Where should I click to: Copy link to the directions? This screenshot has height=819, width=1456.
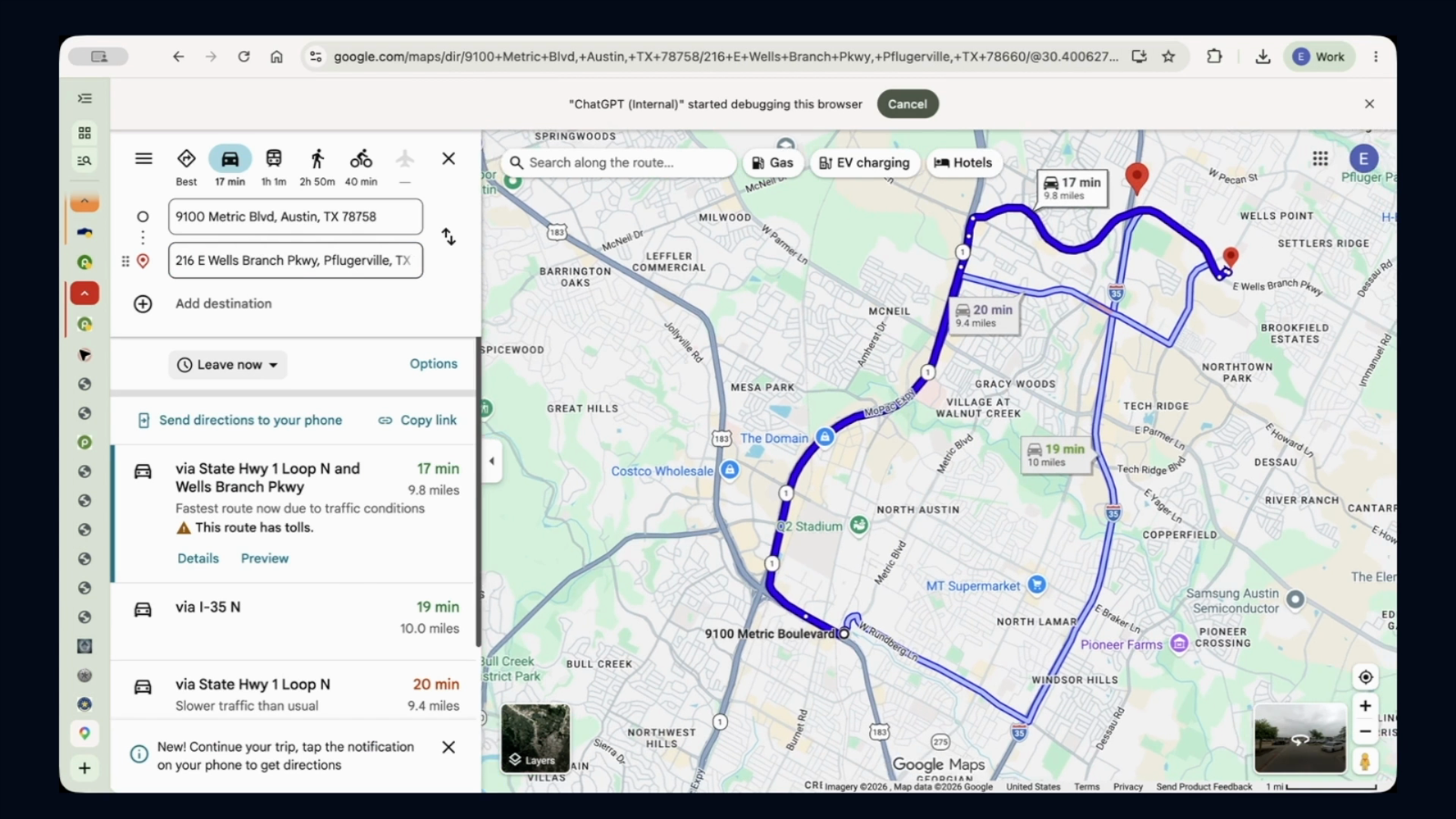418,420
